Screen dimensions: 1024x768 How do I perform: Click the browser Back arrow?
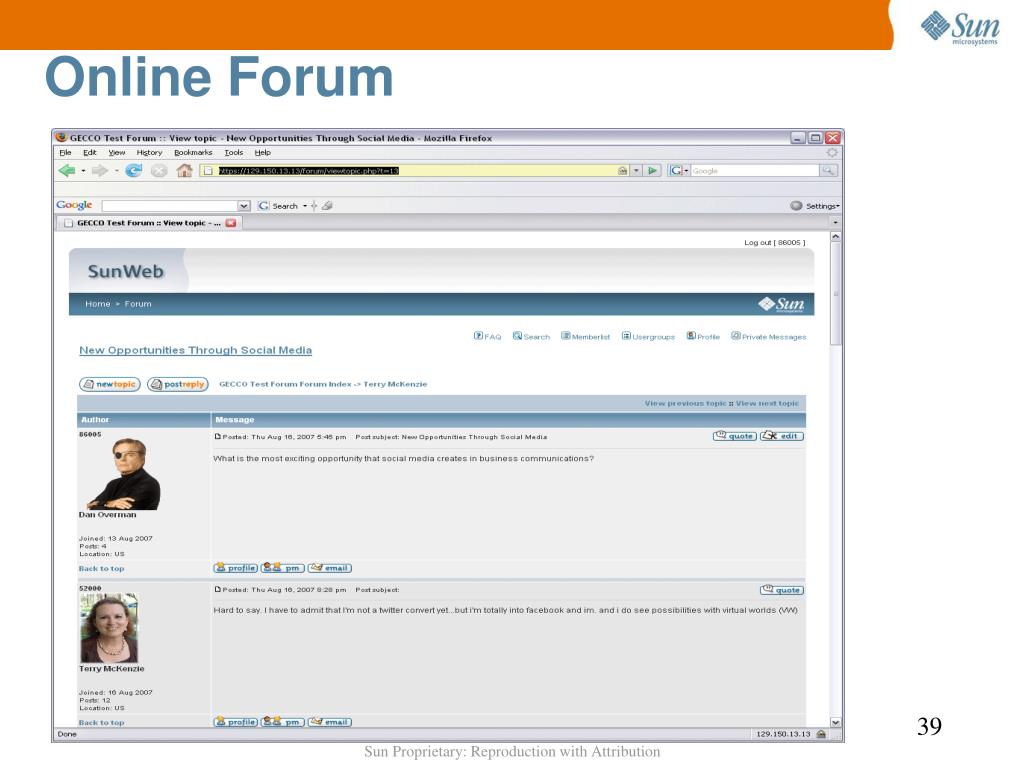[67, 170]
